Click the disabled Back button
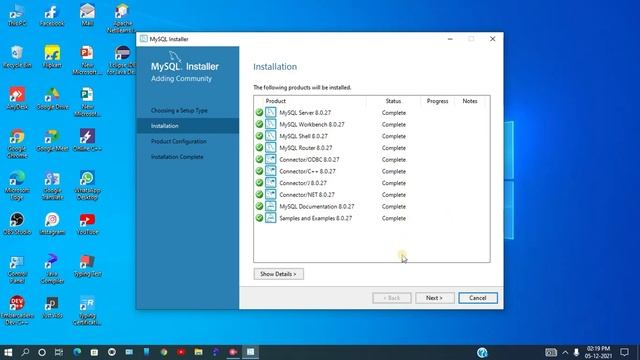 coord(391,298)
